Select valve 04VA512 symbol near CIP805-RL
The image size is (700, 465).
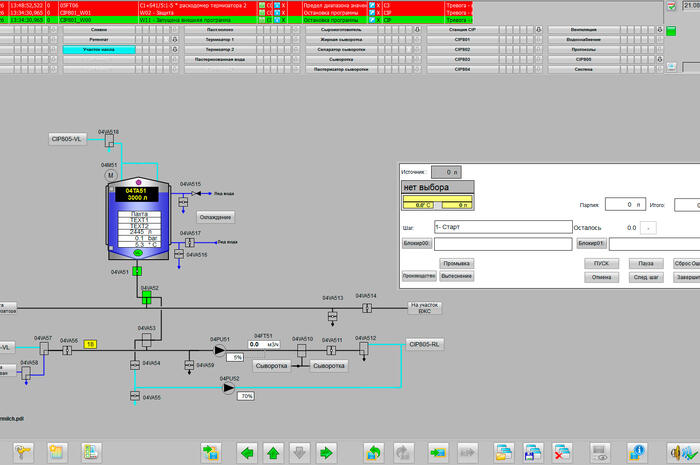(364, 348)
